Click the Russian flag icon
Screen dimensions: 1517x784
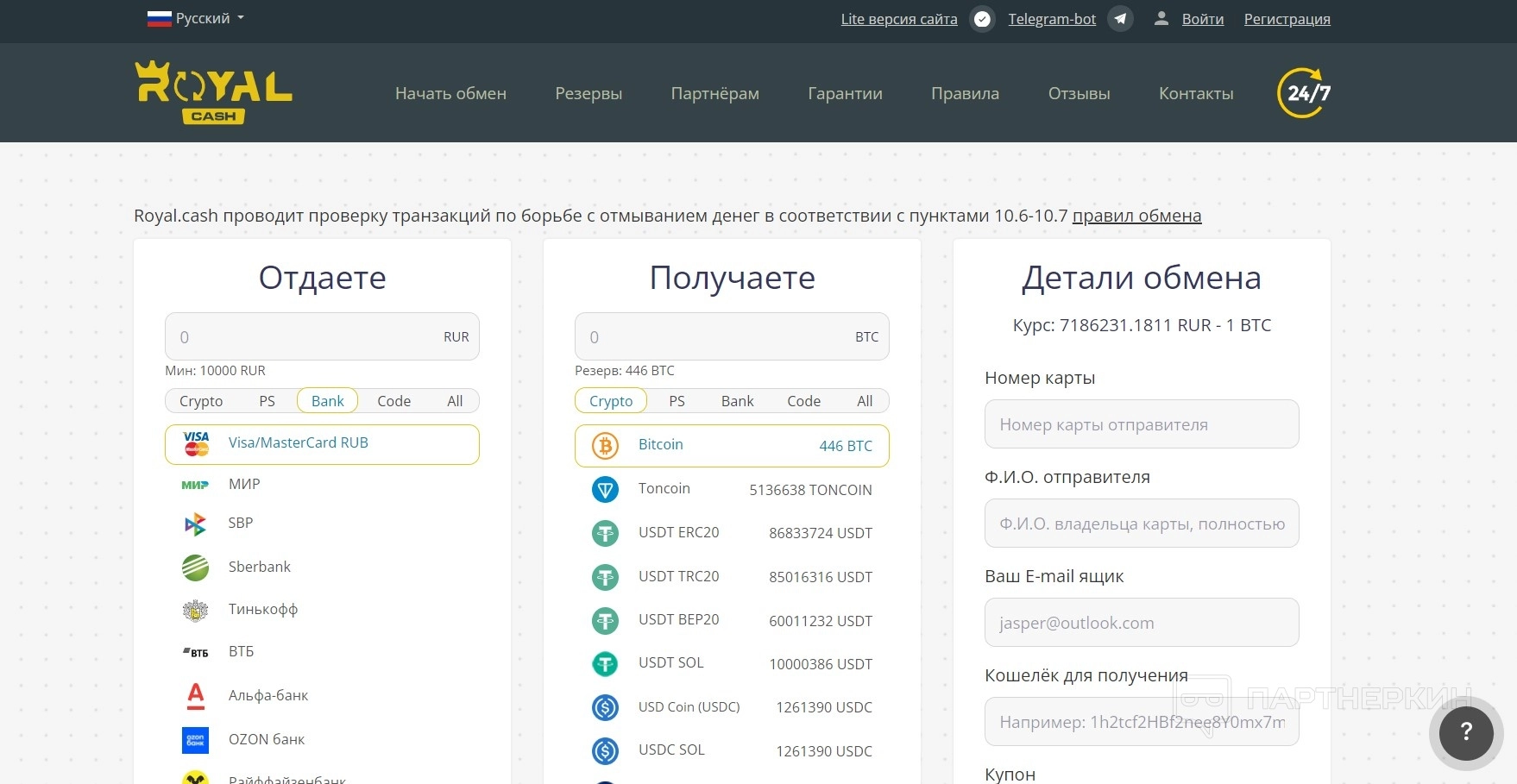point(159,18)
